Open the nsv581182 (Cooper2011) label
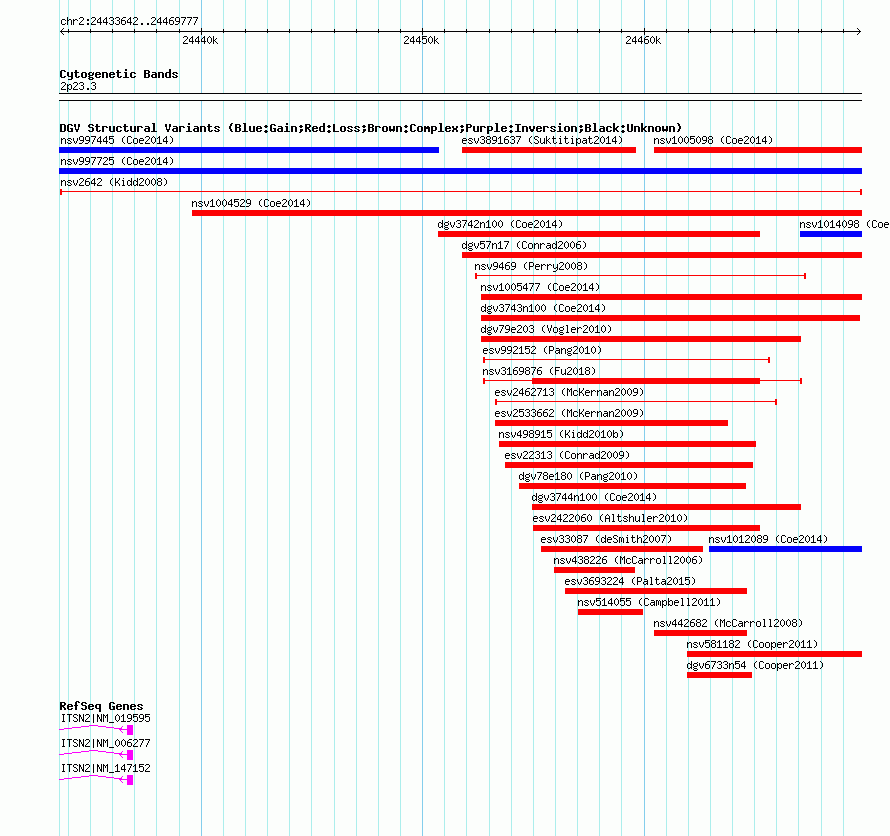This screenshot has height=836, width=890. [752, 644]
